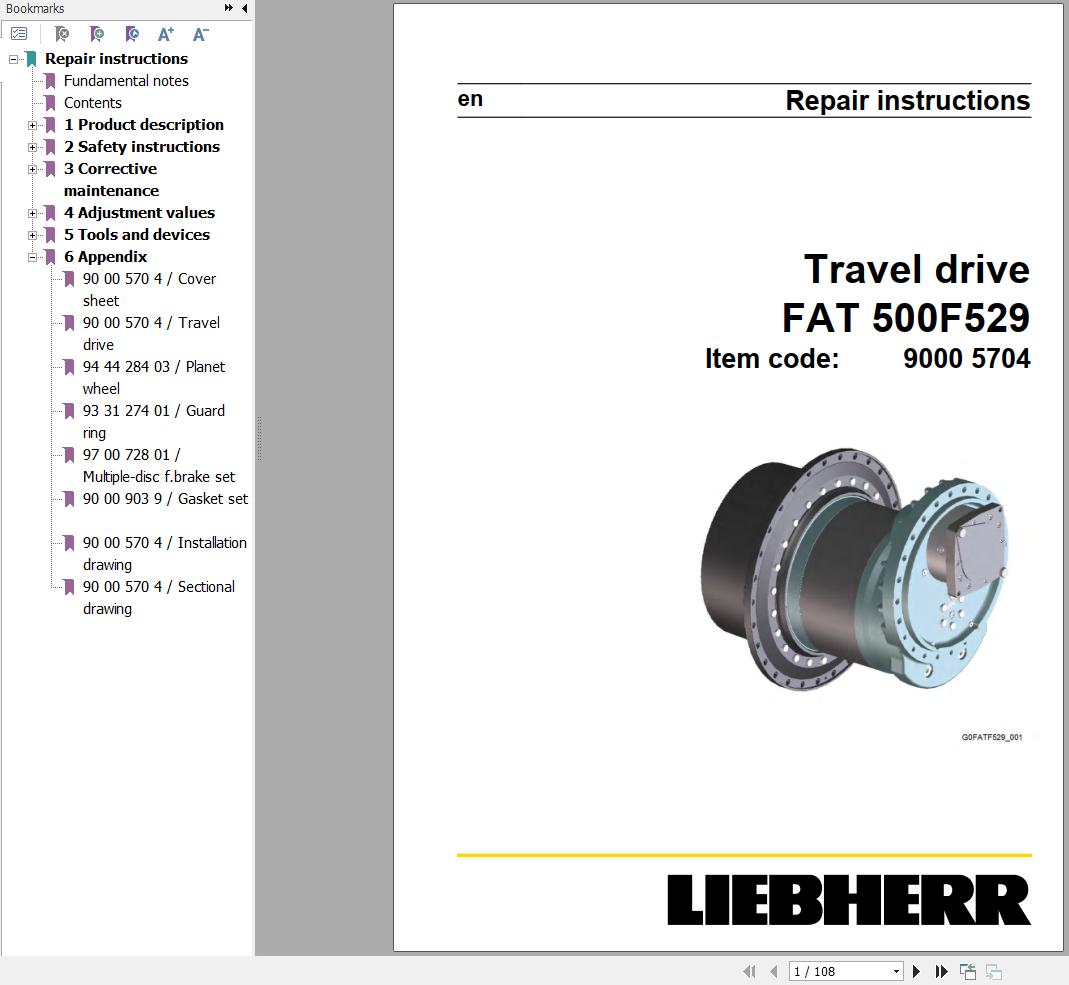The width and height of the screenshot is (1069, 985).
Task: Click the 'en' language code in page header
Action: click(470, 100)
